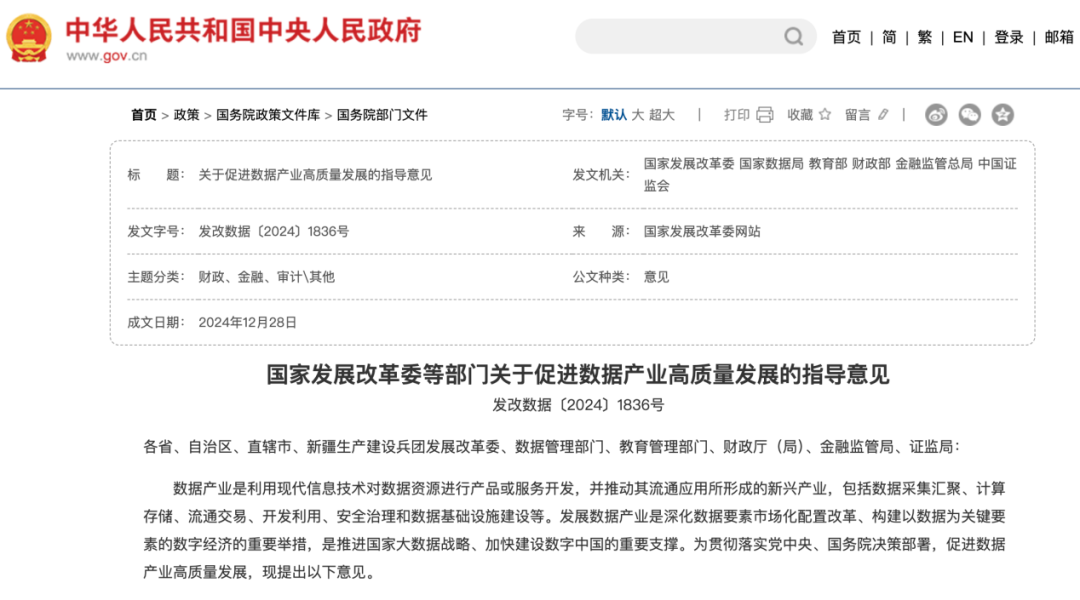Click the 登录 login link

tap(1009, 37)
